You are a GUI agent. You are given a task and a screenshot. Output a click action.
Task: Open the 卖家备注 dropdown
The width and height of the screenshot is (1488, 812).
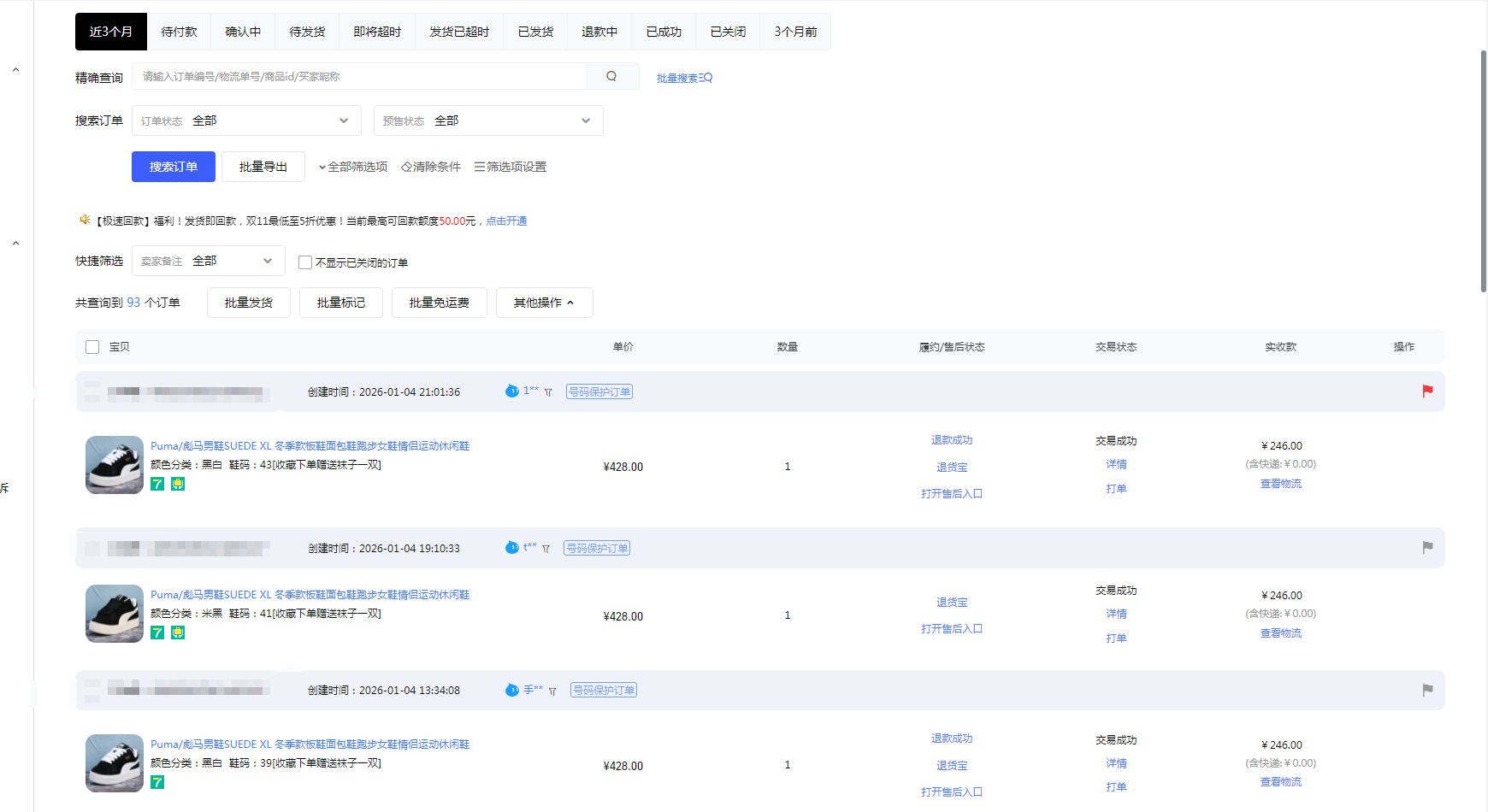(x=209, y=261)
